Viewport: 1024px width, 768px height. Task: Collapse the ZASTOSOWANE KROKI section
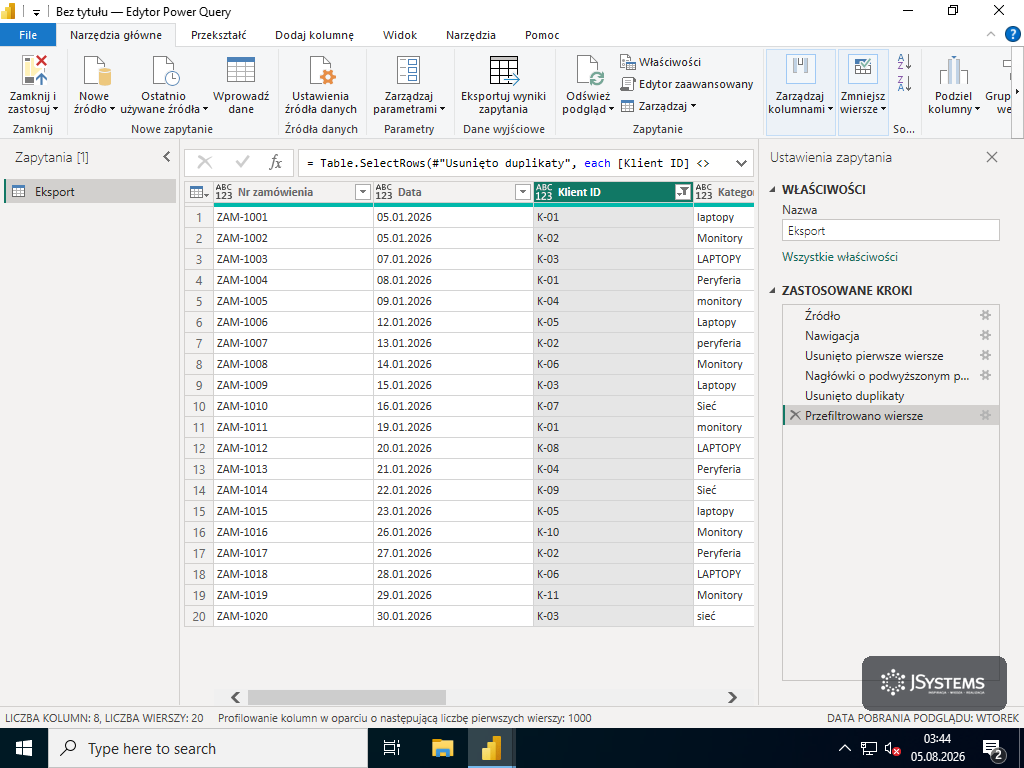pyautogui.click(x=773, y=291)
